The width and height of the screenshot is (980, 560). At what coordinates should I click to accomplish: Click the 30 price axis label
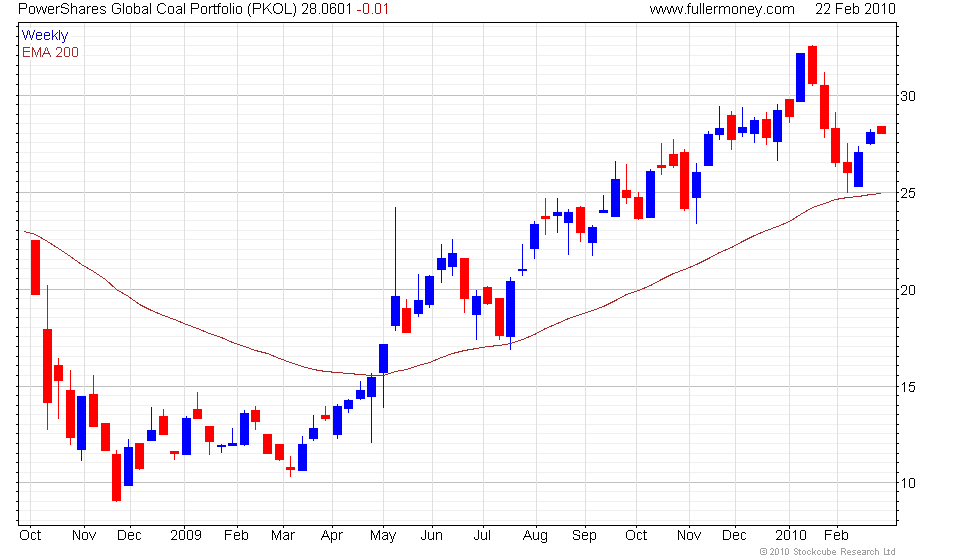(908, 96)
